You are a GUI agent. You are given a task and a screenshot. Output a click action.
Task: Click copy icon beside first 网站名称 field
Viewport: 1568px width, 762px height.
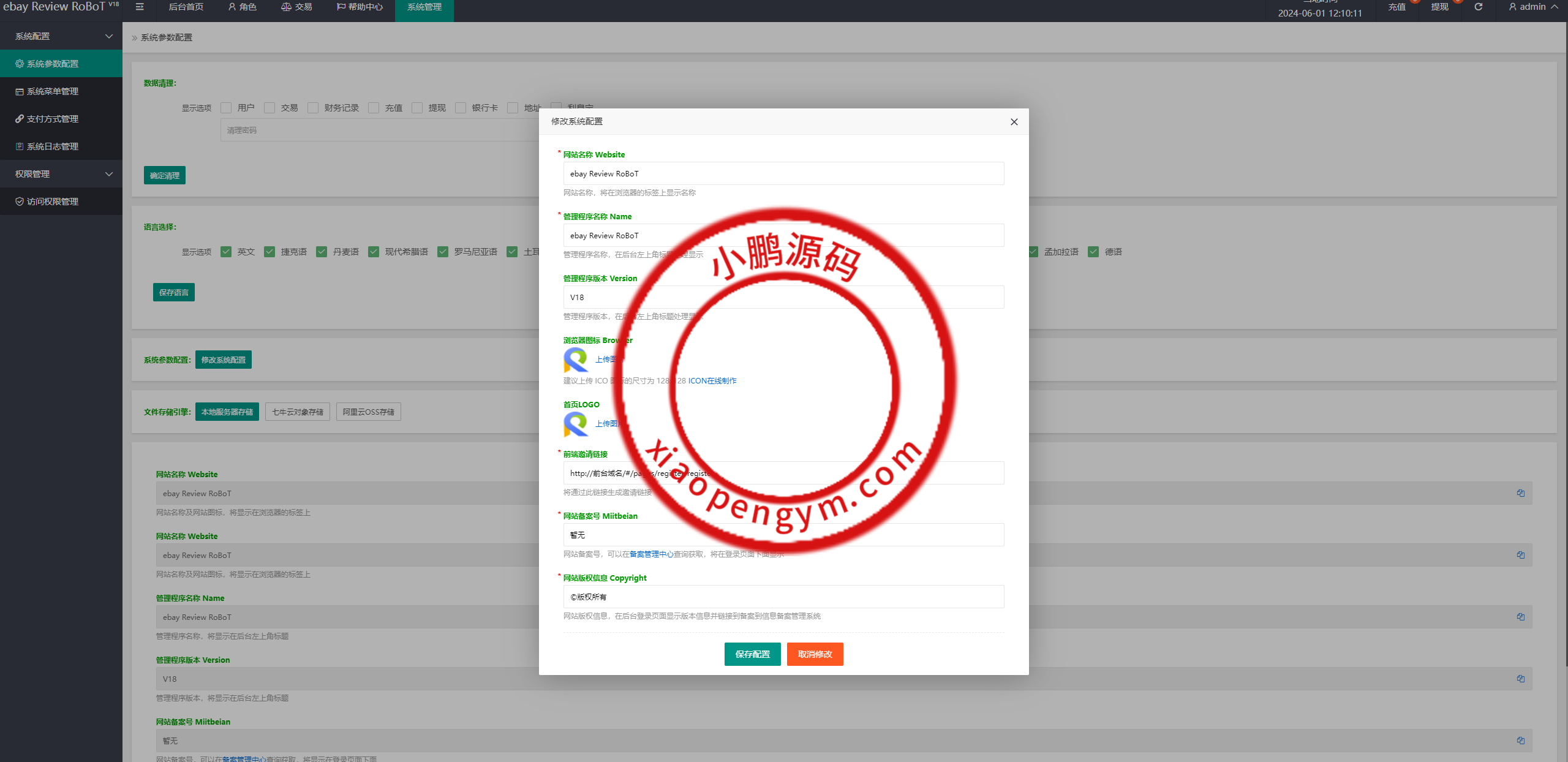coord(1520,493)
